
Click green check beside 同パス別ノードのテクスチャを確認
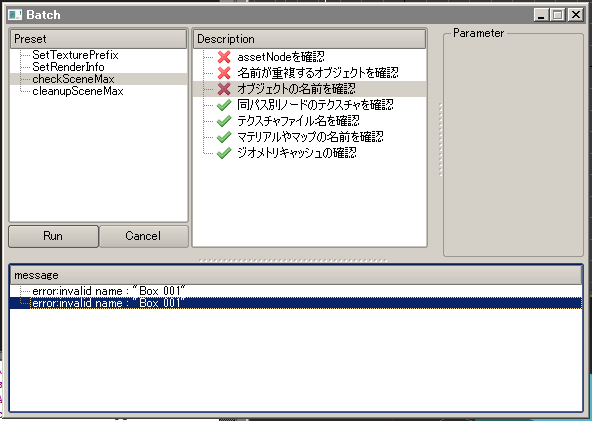(x=224, y=105)
